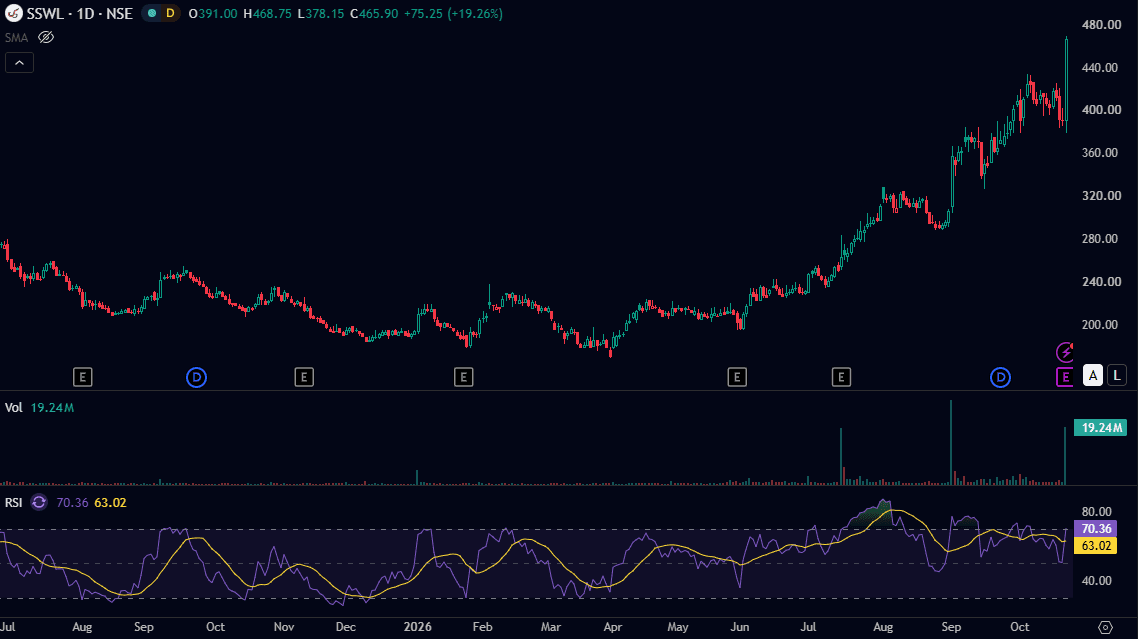Click the 440.00 price axis label
Viewport: 1138px width, 639px height.
(1101, 68)
